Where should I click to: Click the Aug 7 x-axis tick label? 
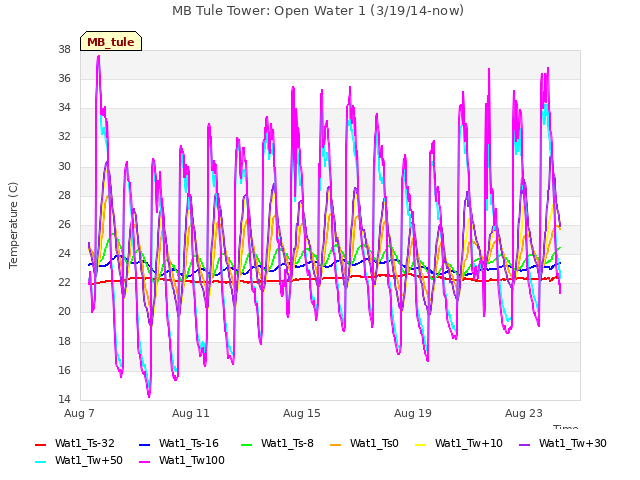pyautogui.click(x=79, y=413)
